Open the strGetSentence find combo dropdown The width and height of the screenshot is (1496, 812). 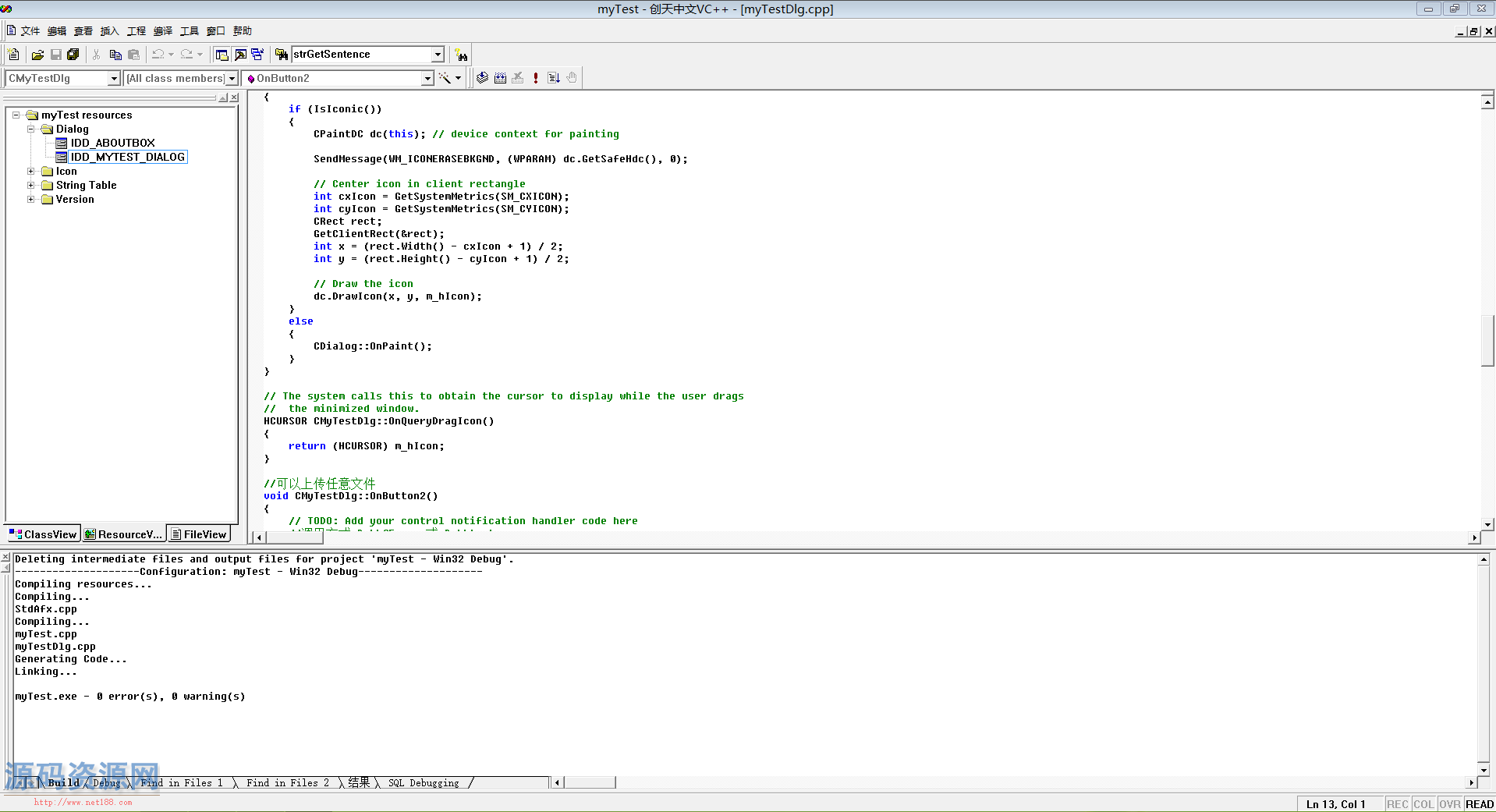click(438, 55)
